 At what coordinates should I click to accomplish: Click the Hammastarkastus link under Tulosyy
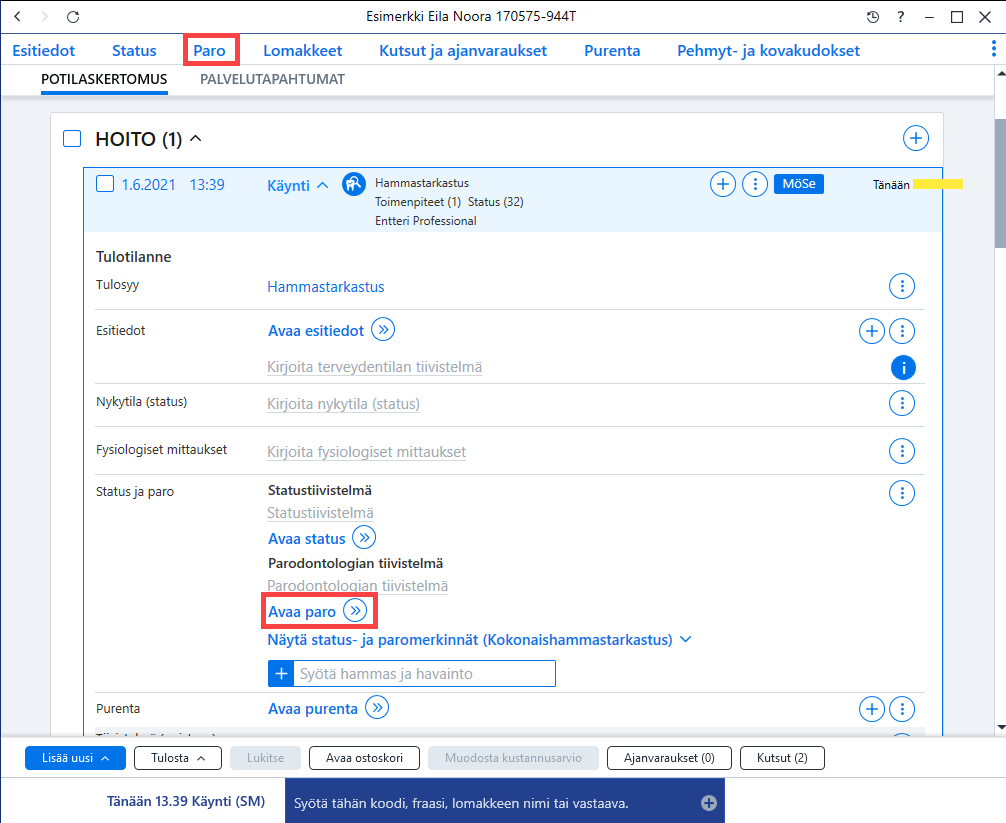coord(326,287)
